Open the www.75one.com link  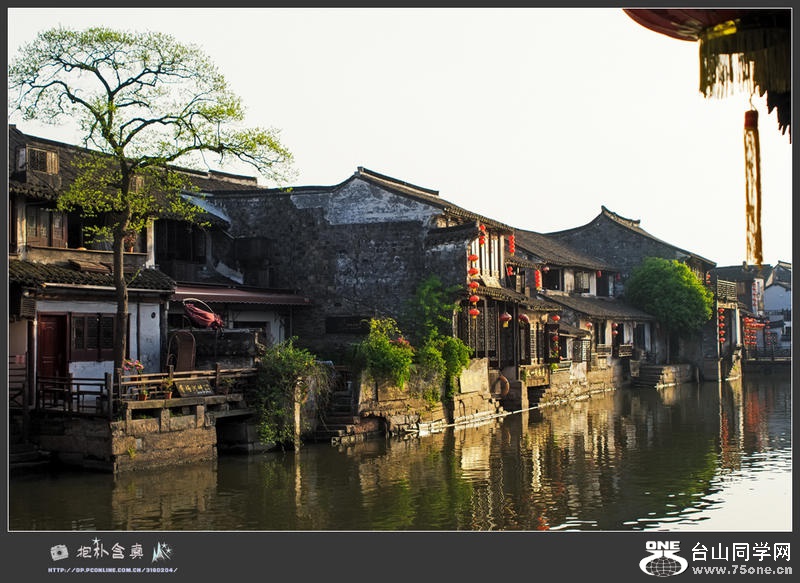point(740,569)
